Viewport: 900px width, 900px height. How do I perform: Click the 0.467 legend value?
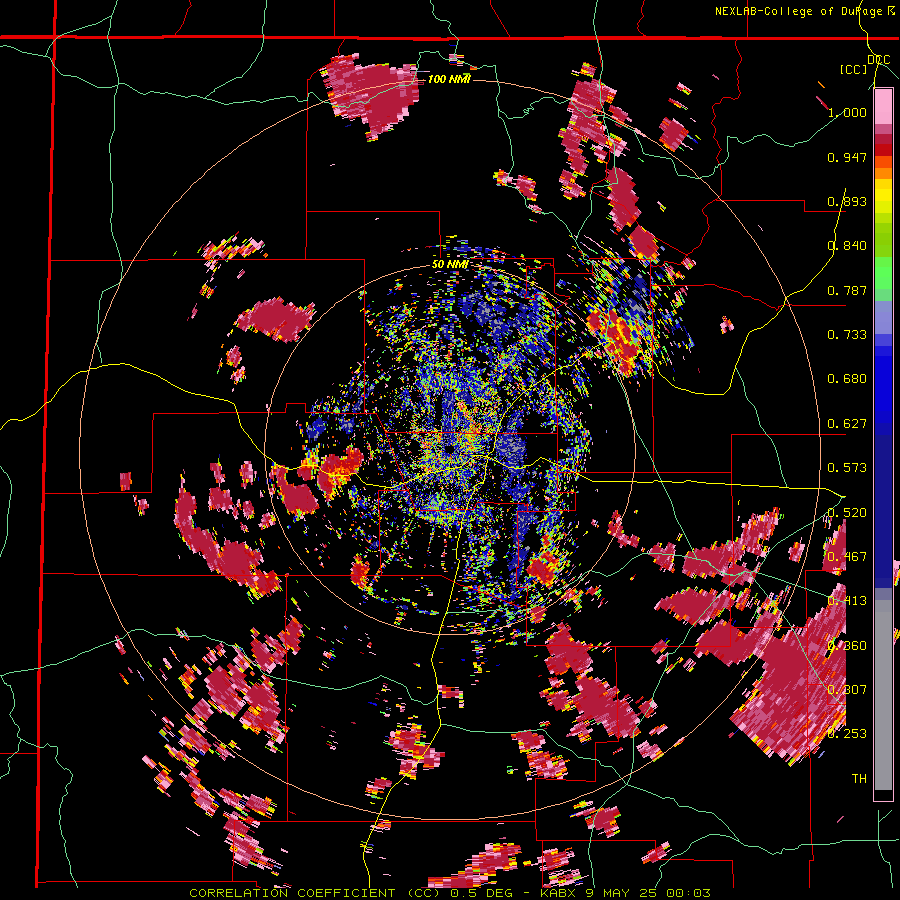click(x=847, y=557)
